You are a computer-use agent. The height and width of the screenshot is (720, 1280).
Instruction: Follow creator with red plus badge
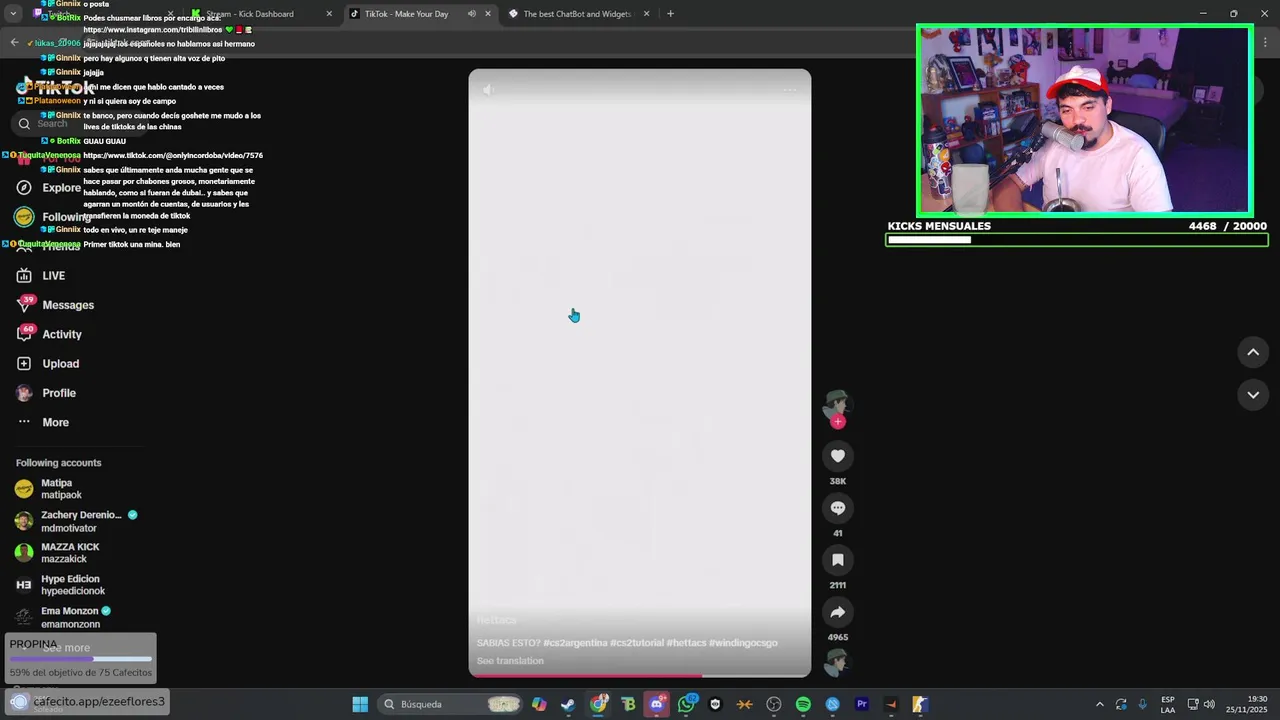tap(838, 422)
